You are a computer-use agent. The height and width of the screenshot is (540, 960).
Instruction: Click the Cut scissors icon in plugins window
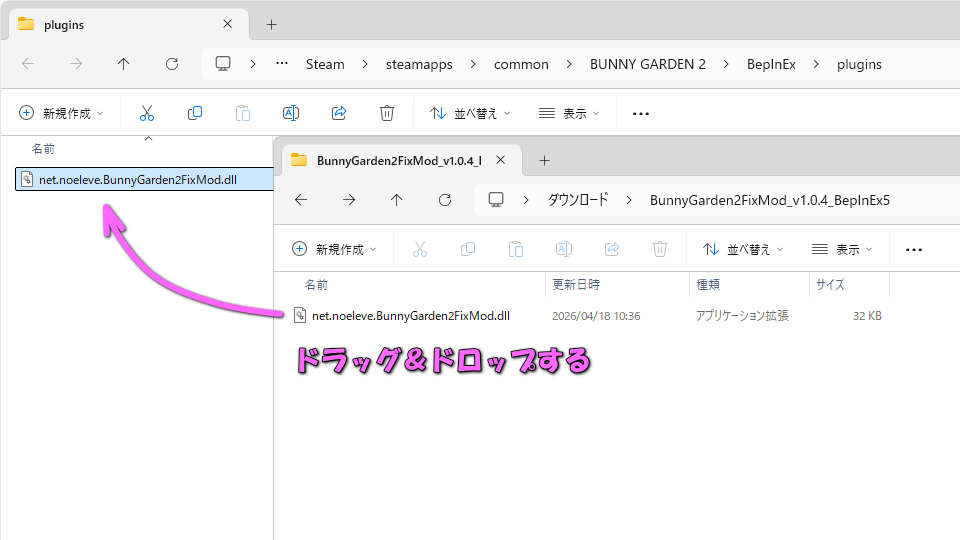[147, 113]
